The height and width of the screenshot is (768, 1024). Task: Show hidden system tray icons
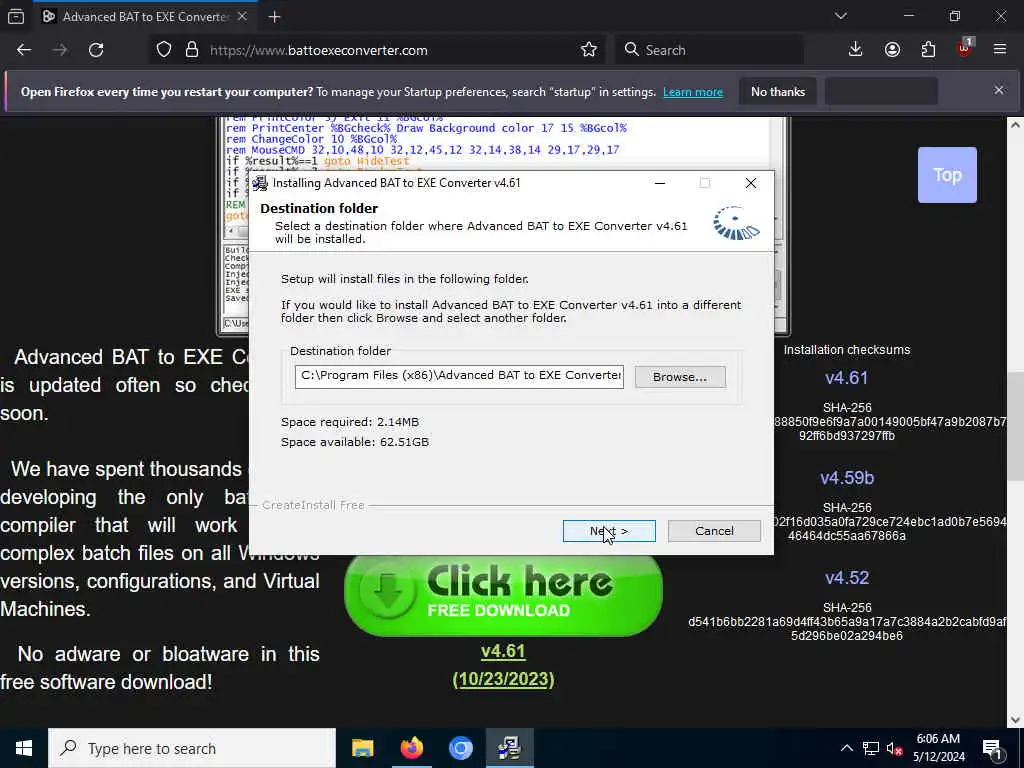(x=846, y=748)
